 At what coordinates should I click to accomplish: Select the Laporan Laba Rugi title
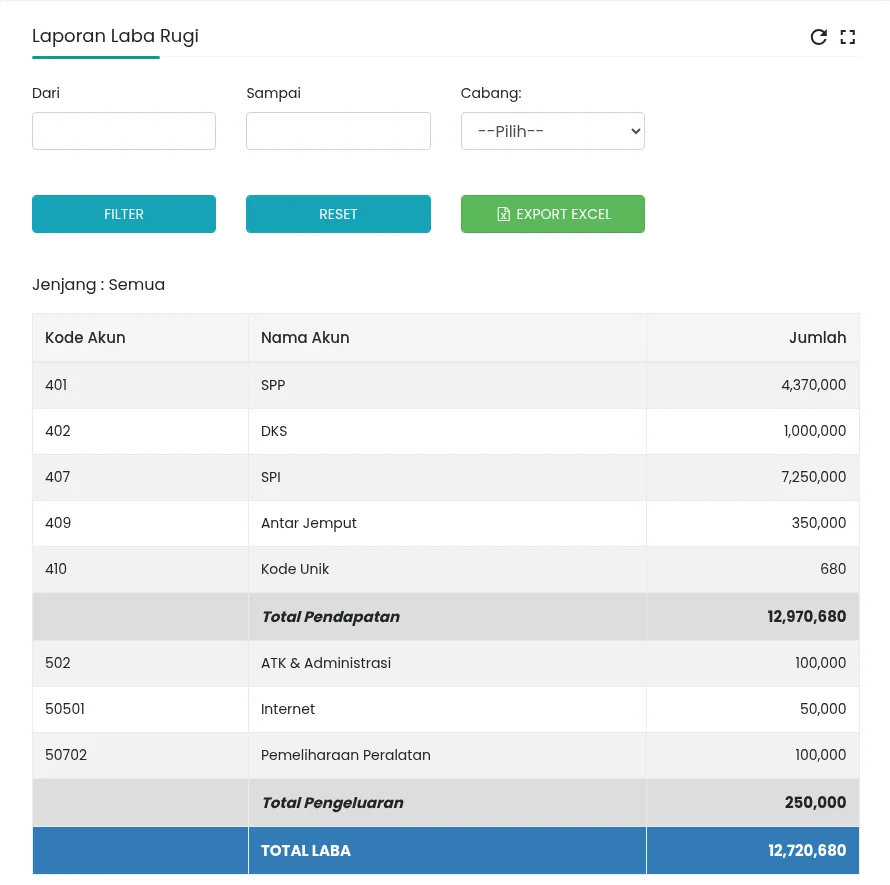tap(115, 36)
